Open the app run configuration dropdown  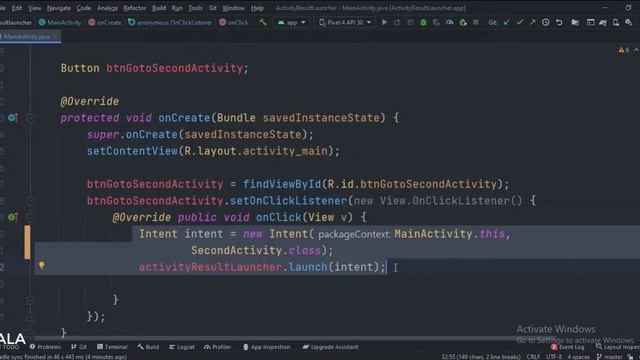click(291, 22)
